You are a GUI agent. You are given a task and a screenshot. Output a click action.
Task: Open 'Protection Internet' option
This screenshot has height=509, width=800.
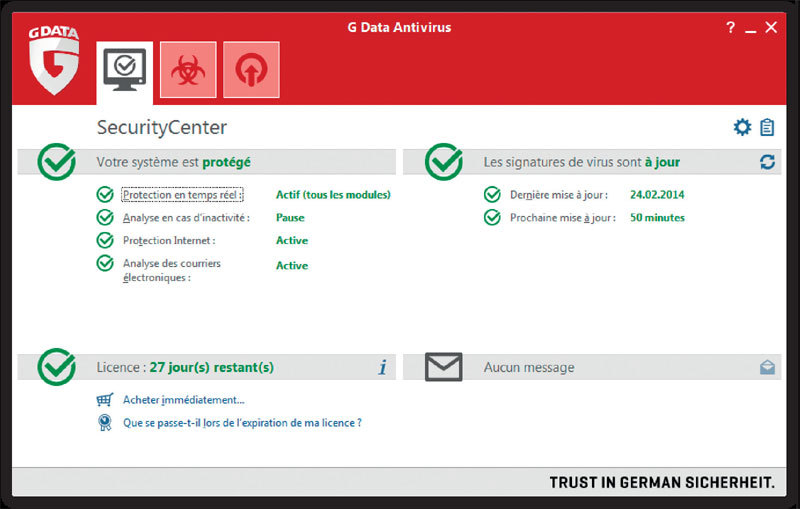coord(169,240)
